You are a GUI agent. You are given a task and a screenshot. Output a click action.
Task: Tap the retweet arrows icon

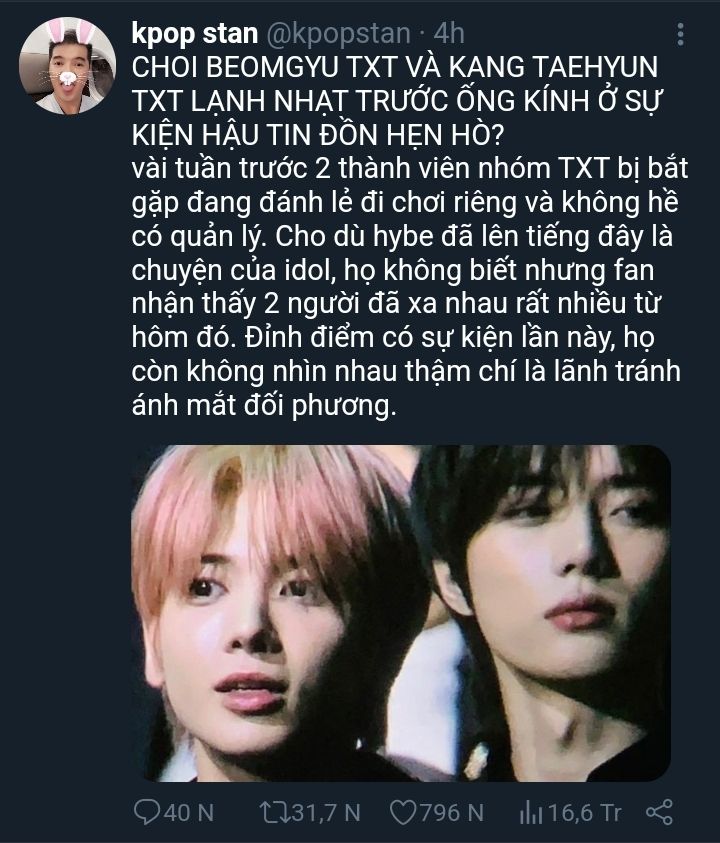(274, 812)
